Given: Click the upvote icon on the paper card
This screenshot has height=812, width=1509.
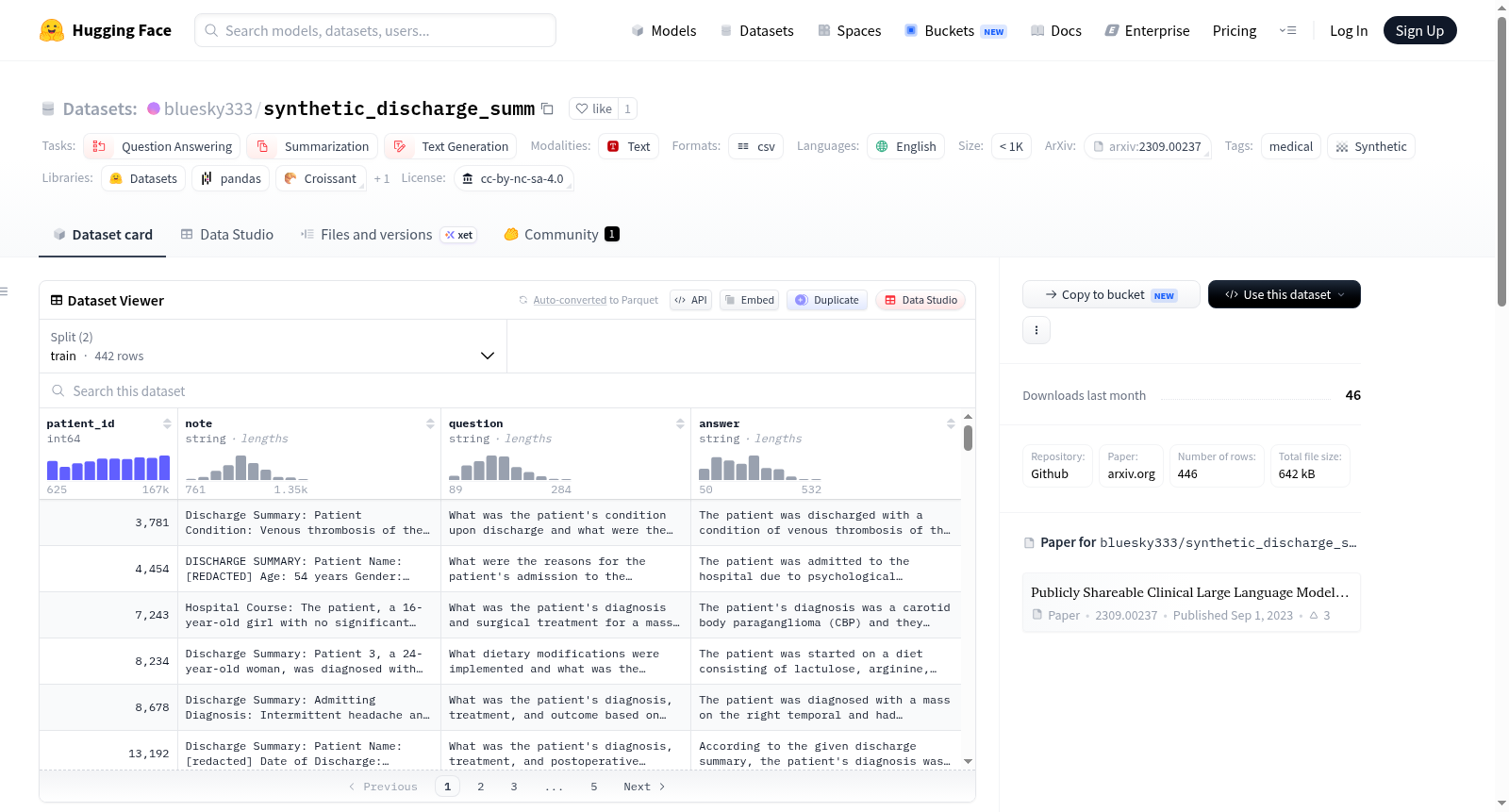Looking at the screenshot, I should tap(1314, 615).
